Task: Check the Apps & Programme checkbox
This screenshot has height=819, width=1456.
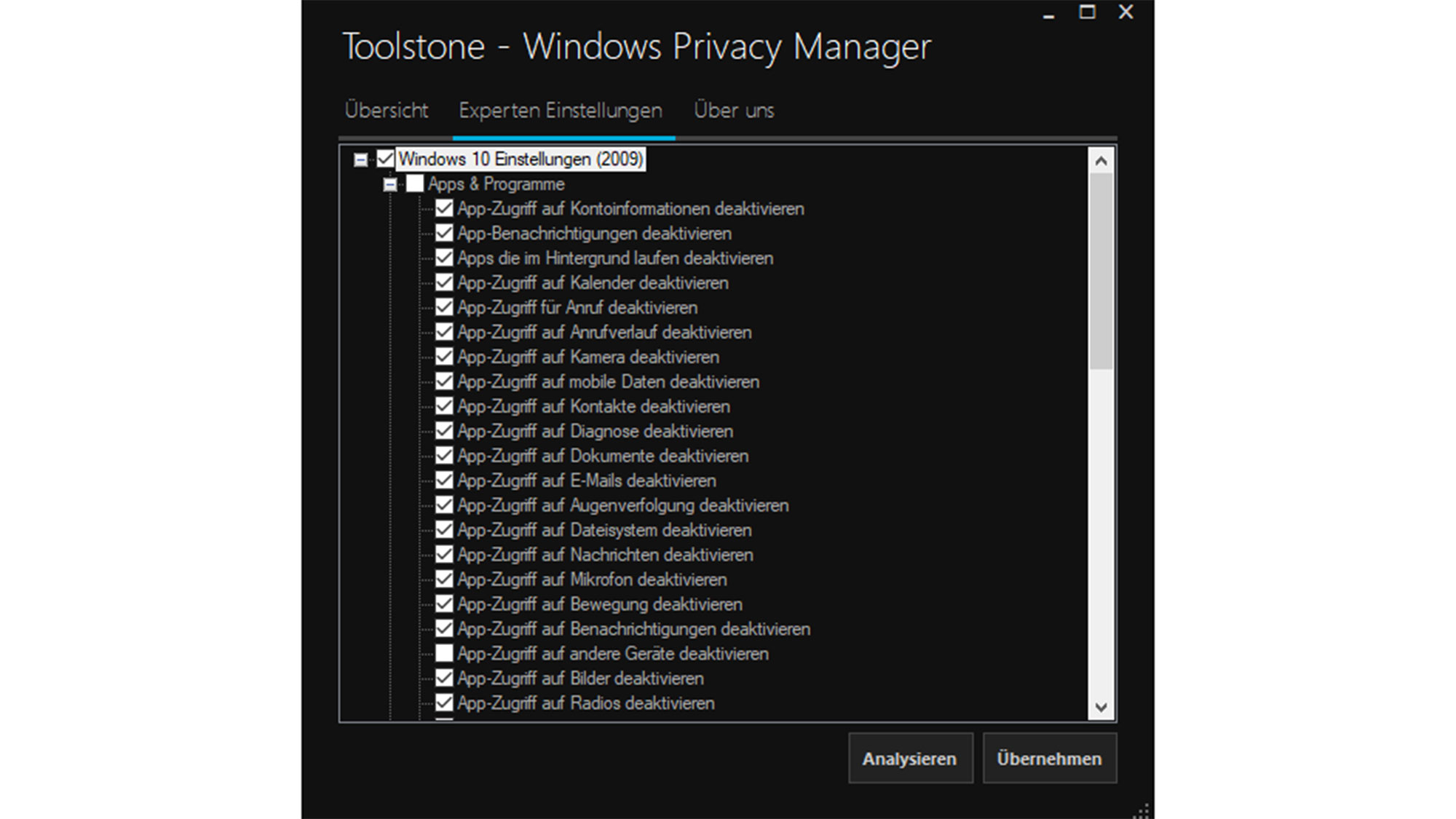Action: tap(415, 183)
